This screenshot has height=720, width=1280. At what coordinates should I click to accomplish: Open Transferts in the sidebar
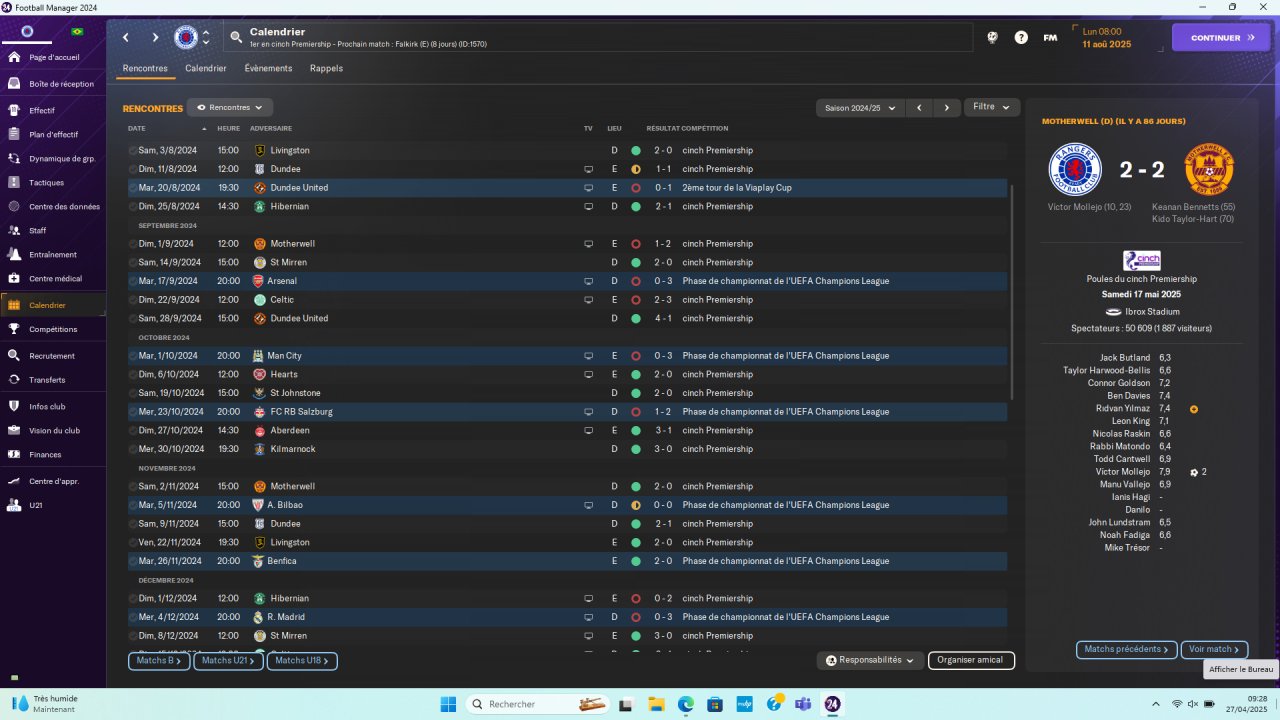47,379
